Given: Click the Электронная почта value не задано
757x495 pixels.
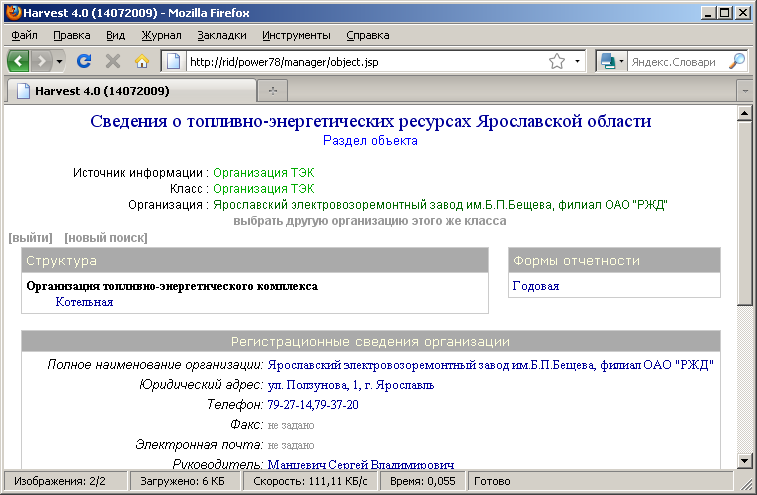Looking at the screenshot, I should coord(291,445).
